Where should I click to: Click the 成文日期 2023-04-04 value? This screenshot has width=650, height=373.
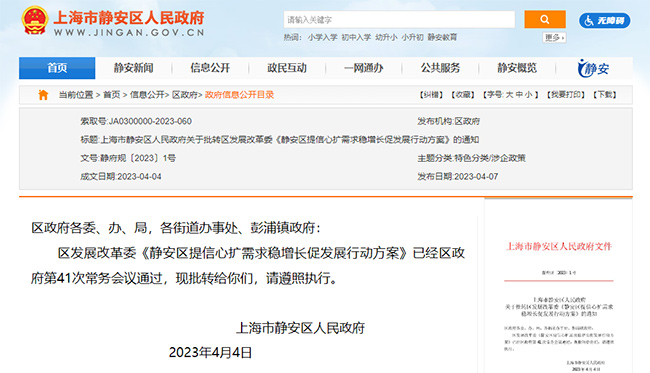coord(139,177)
